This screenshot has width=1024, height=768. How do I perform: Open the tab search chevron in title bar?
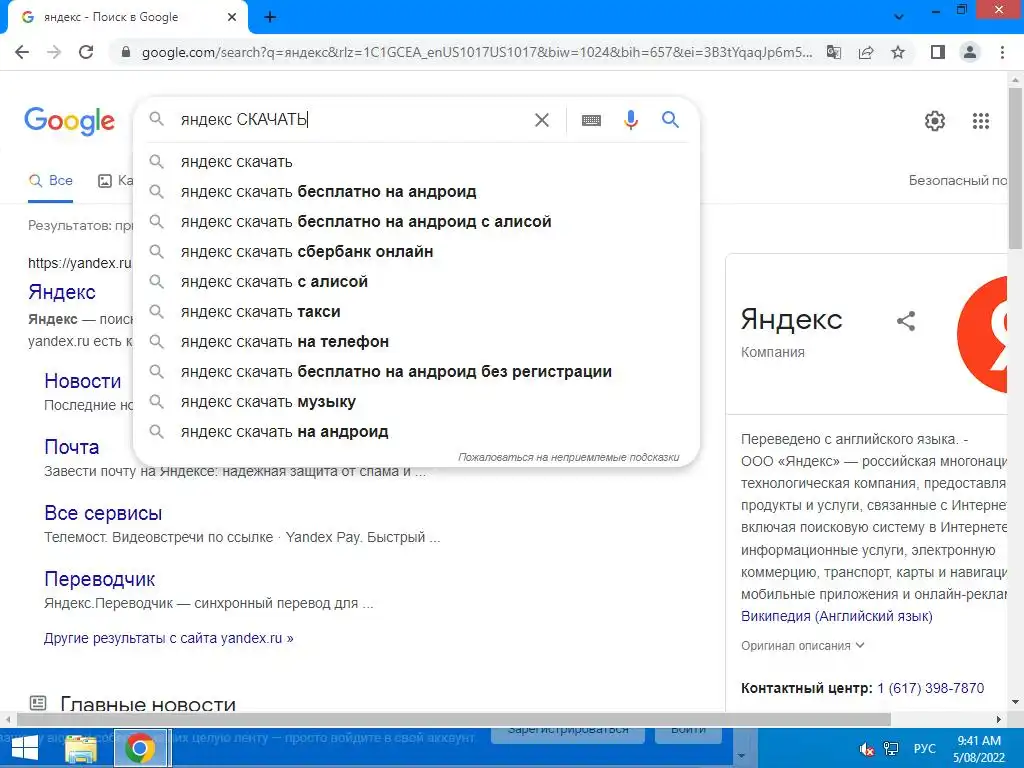pyautogui.click(x=899, y=17)
